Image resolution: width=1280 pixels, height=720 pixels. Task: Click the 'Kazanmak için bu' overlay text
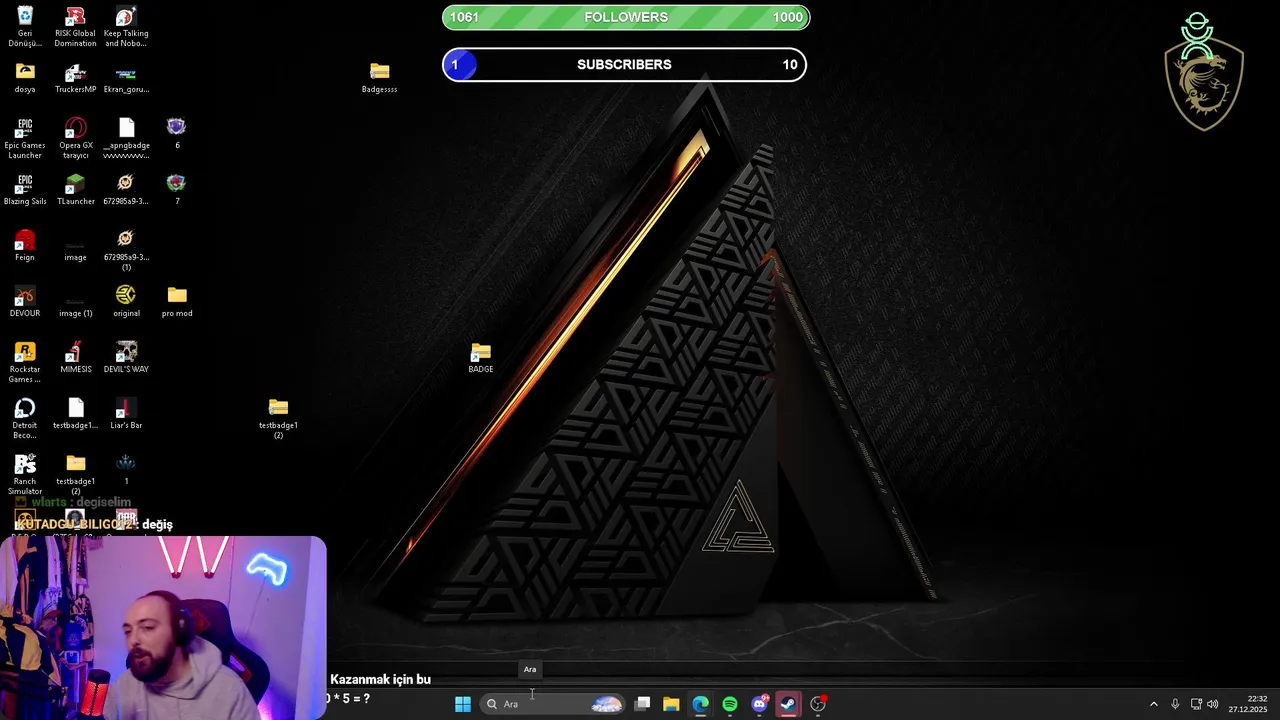[380, 679]
